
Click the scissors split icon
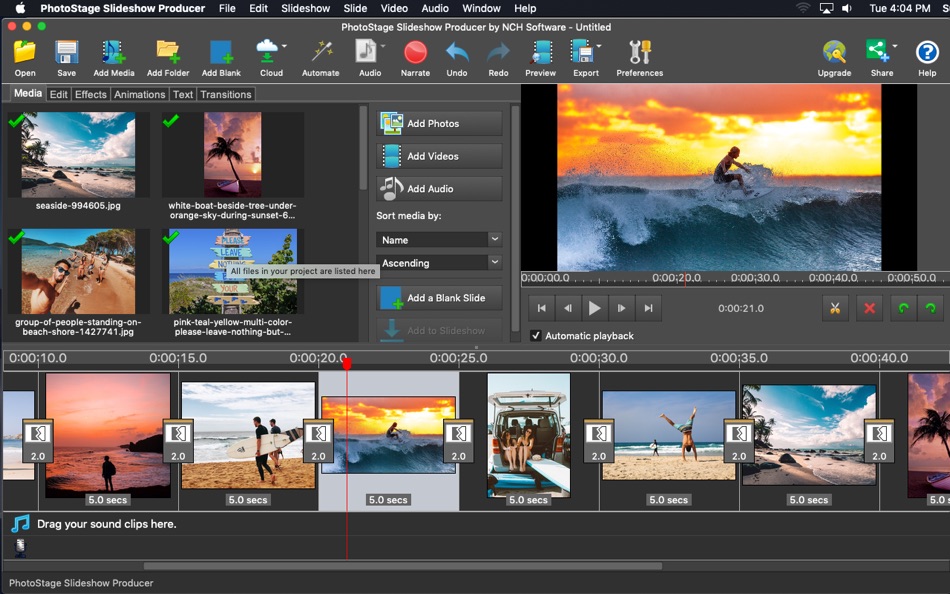tap(835, 308)
